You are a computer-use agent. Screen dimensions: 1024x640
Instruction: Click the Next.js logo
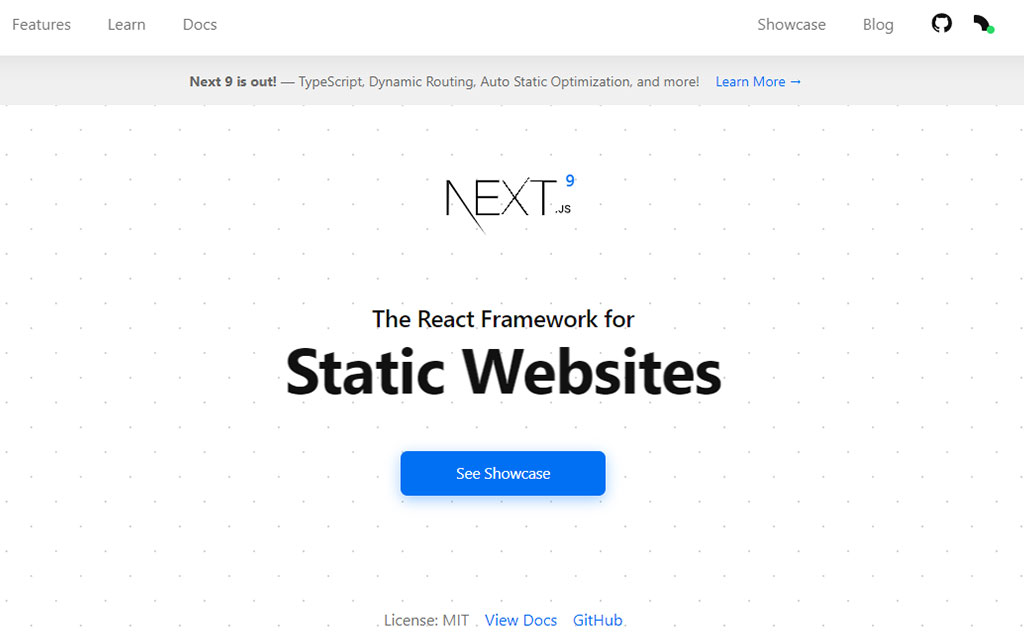(x=500, y=200)
